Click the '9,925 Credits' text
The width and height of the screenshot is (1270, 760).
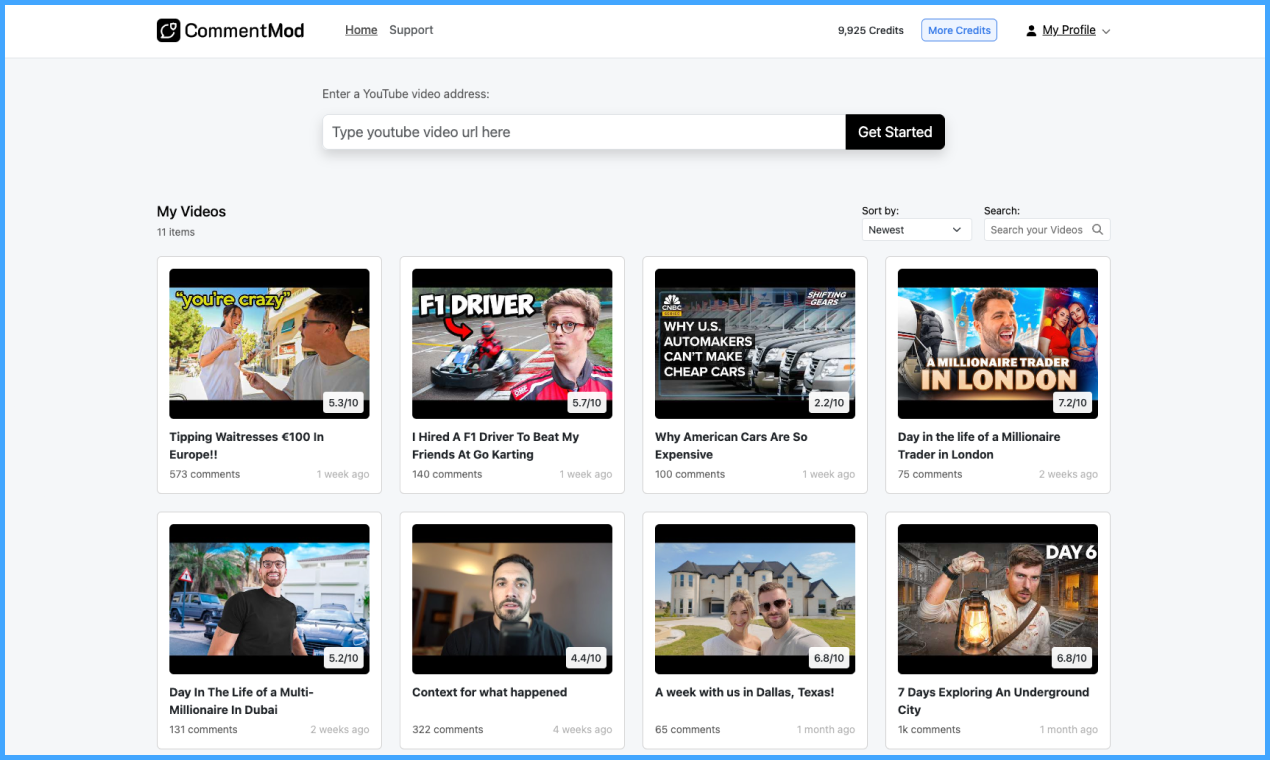pos(870,31)
